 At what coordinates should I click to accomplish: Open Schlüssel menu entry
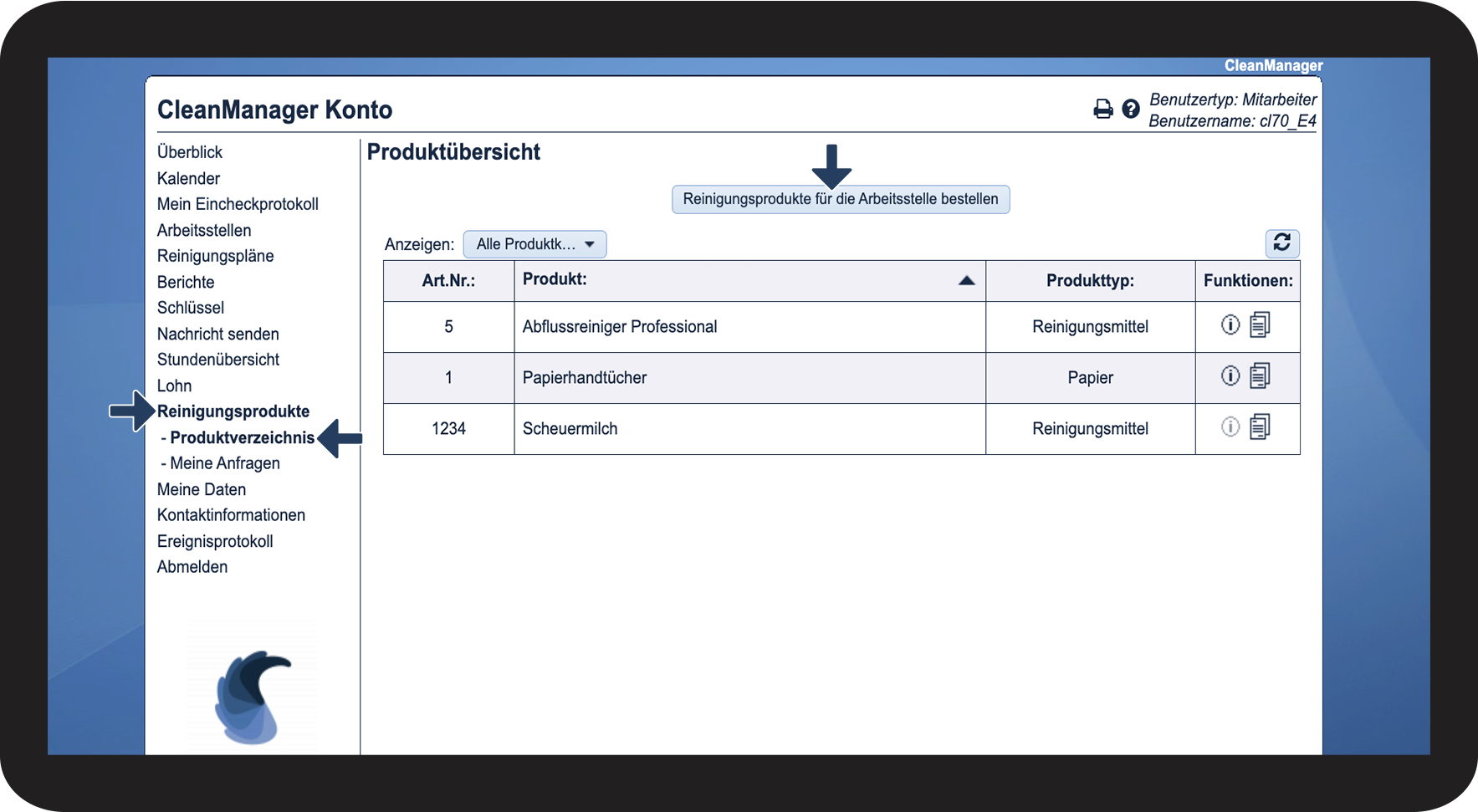(191, 308)
